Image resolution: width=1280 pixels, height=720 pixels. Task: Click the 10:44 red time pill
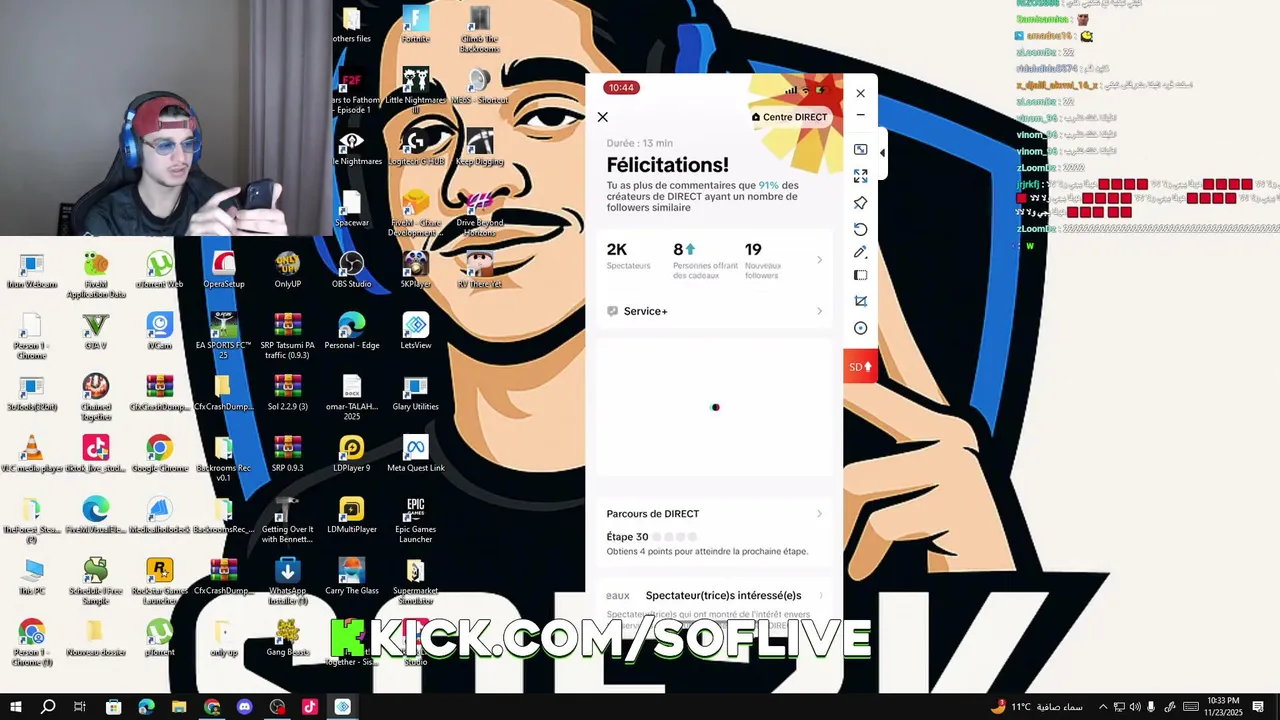click(x=621, y=88)
